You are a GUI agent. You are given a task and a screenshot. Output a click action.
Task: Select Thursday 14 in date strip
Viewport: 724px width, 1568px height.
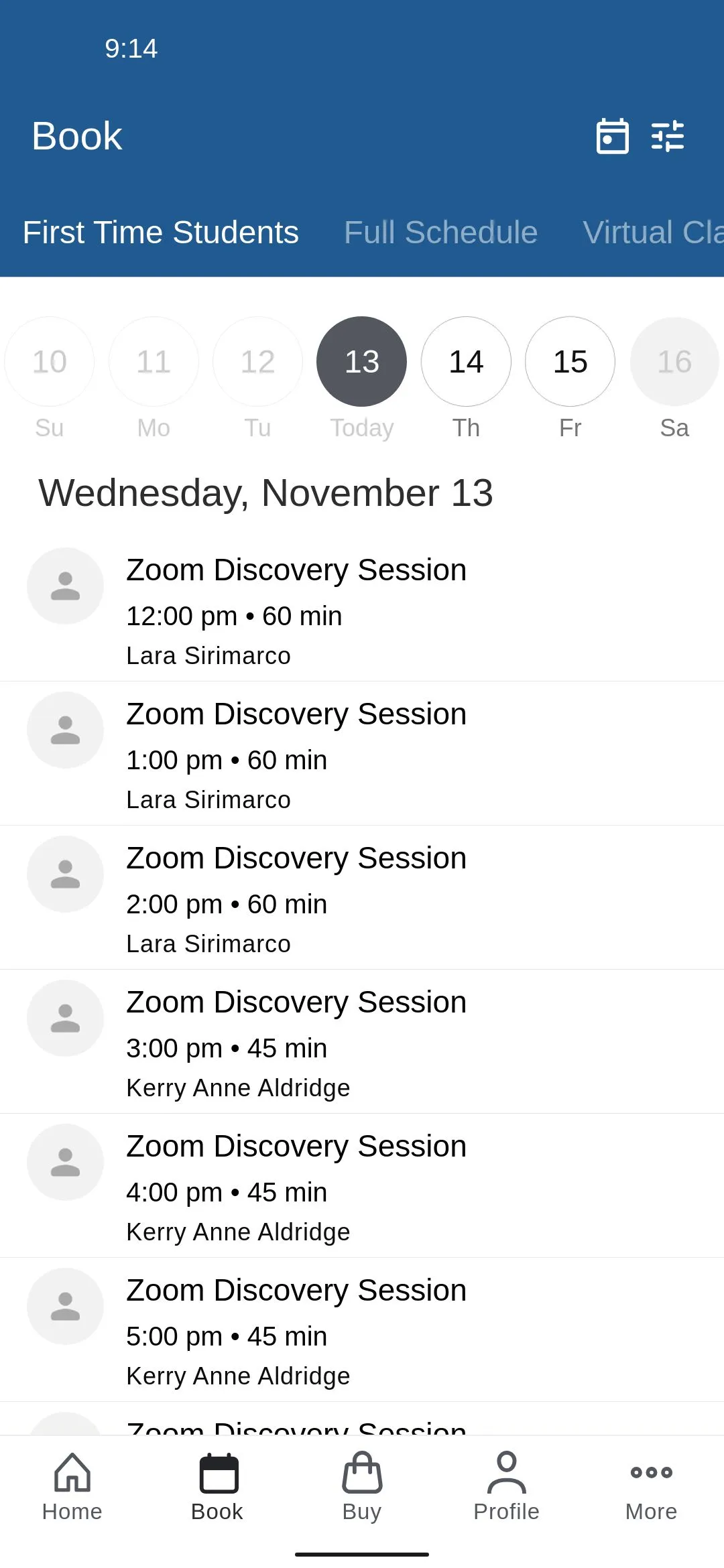click(x=466, y=362)
